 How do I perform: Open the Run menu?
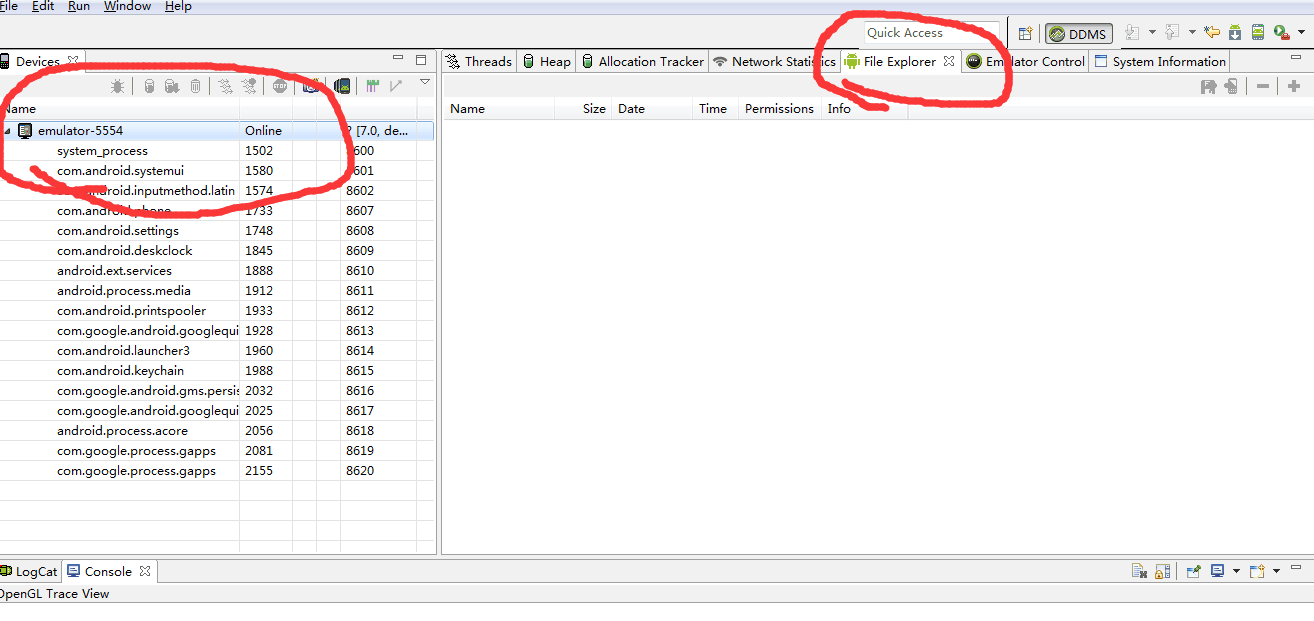[79, 6]
